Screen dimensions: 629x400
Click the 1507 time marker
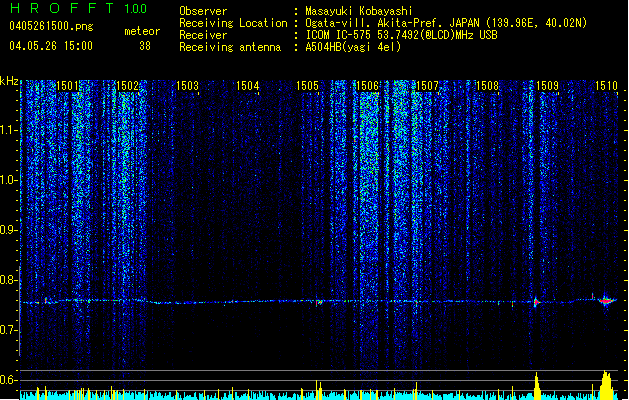pos(427,86)
